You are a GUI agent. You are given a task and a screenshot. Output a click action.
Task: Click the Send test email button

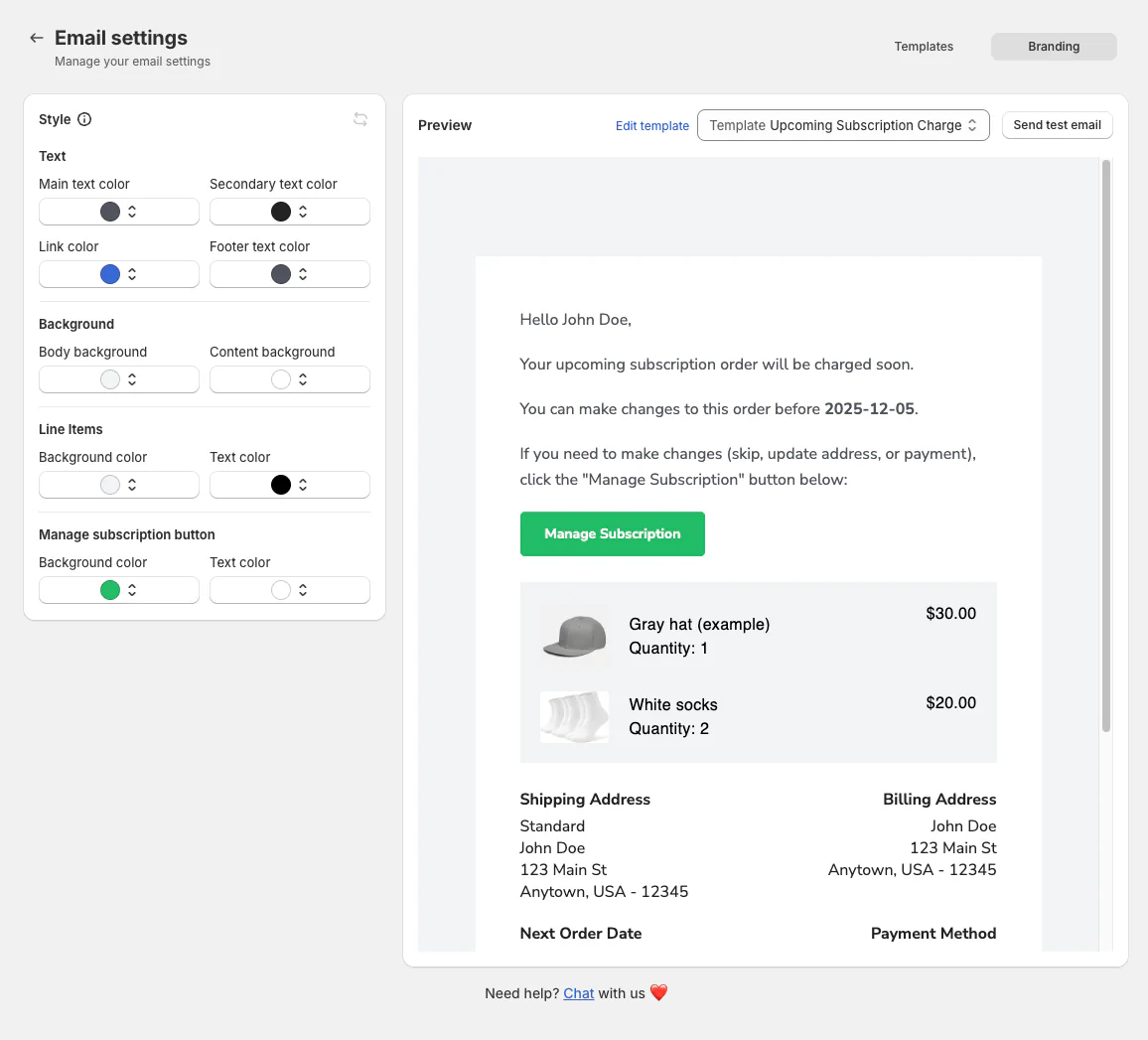tap(1057, 125)
